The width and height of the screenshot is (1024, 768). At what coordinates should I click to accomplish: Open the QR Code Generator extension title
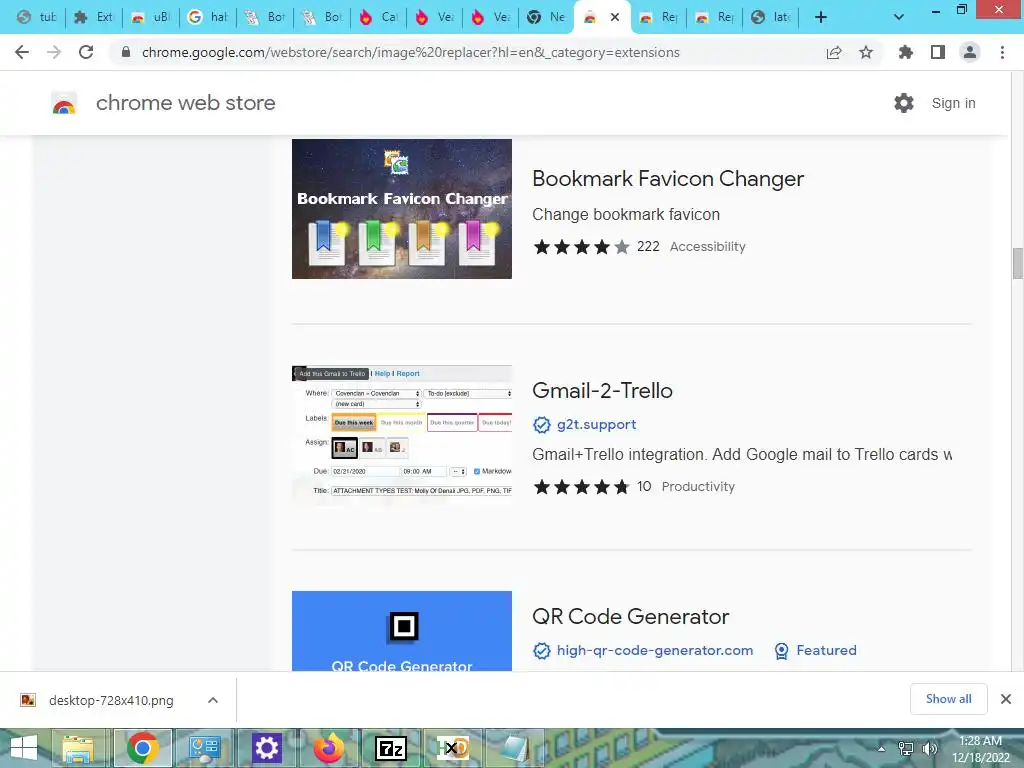click(x=630, y=616)
